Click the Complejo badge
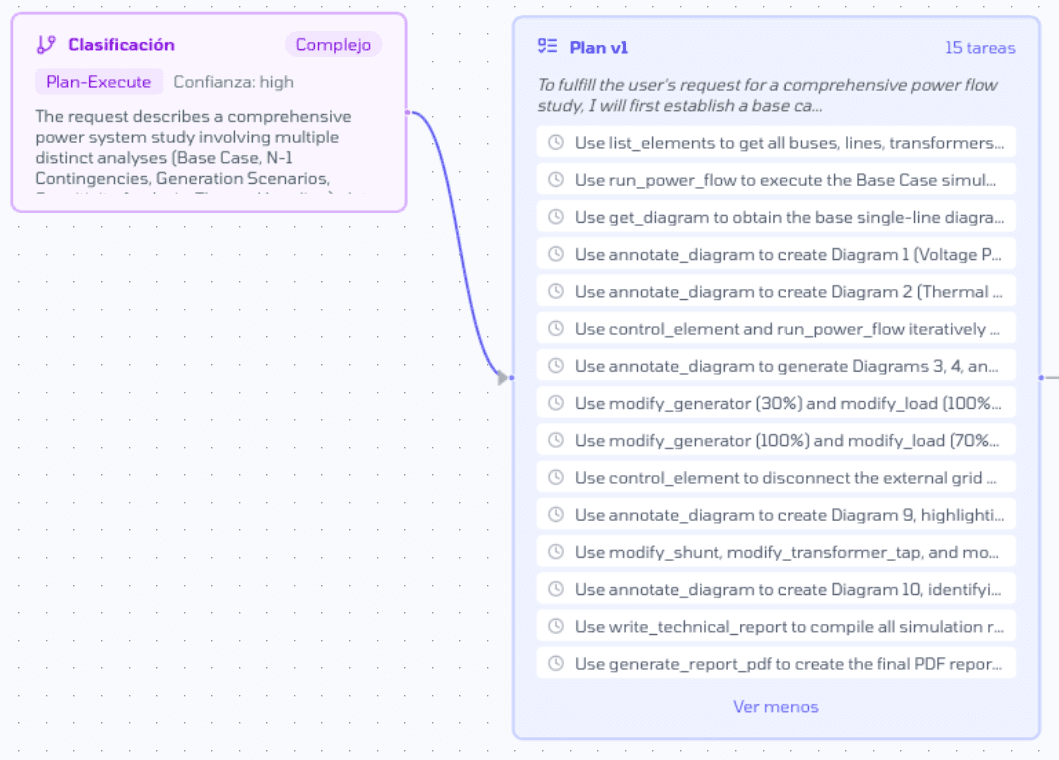 334,45
